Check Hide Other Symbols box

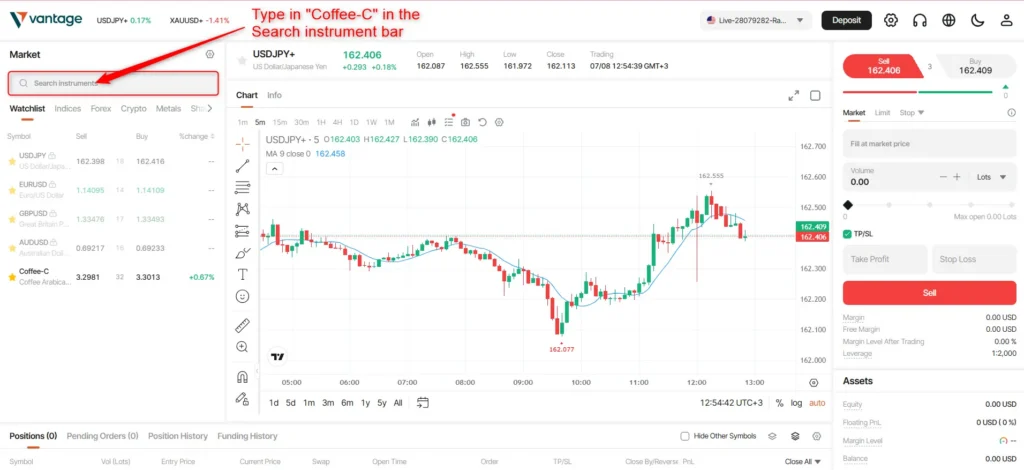[684, 436]
